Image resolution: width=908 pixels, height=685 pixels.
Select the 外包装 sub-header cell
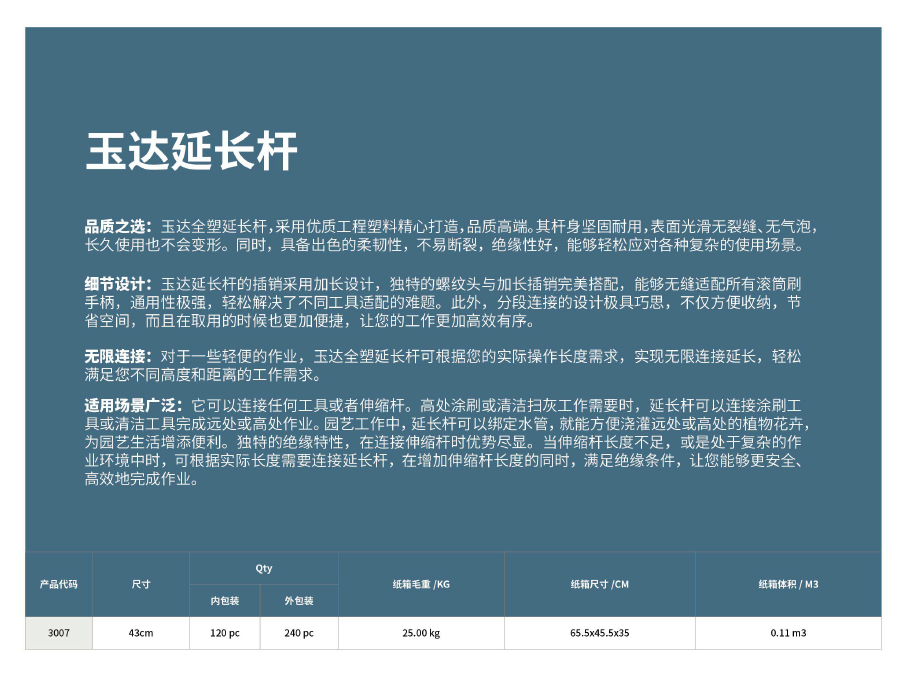[299, 601]
